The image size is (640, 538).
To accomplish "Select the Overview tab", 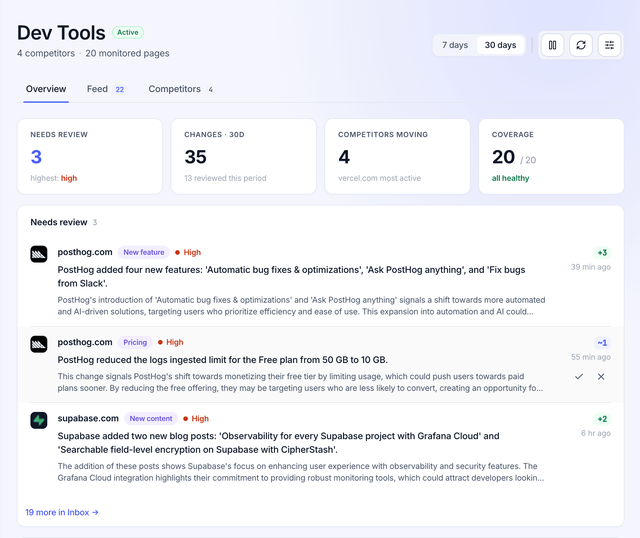I will click(46, 89).
